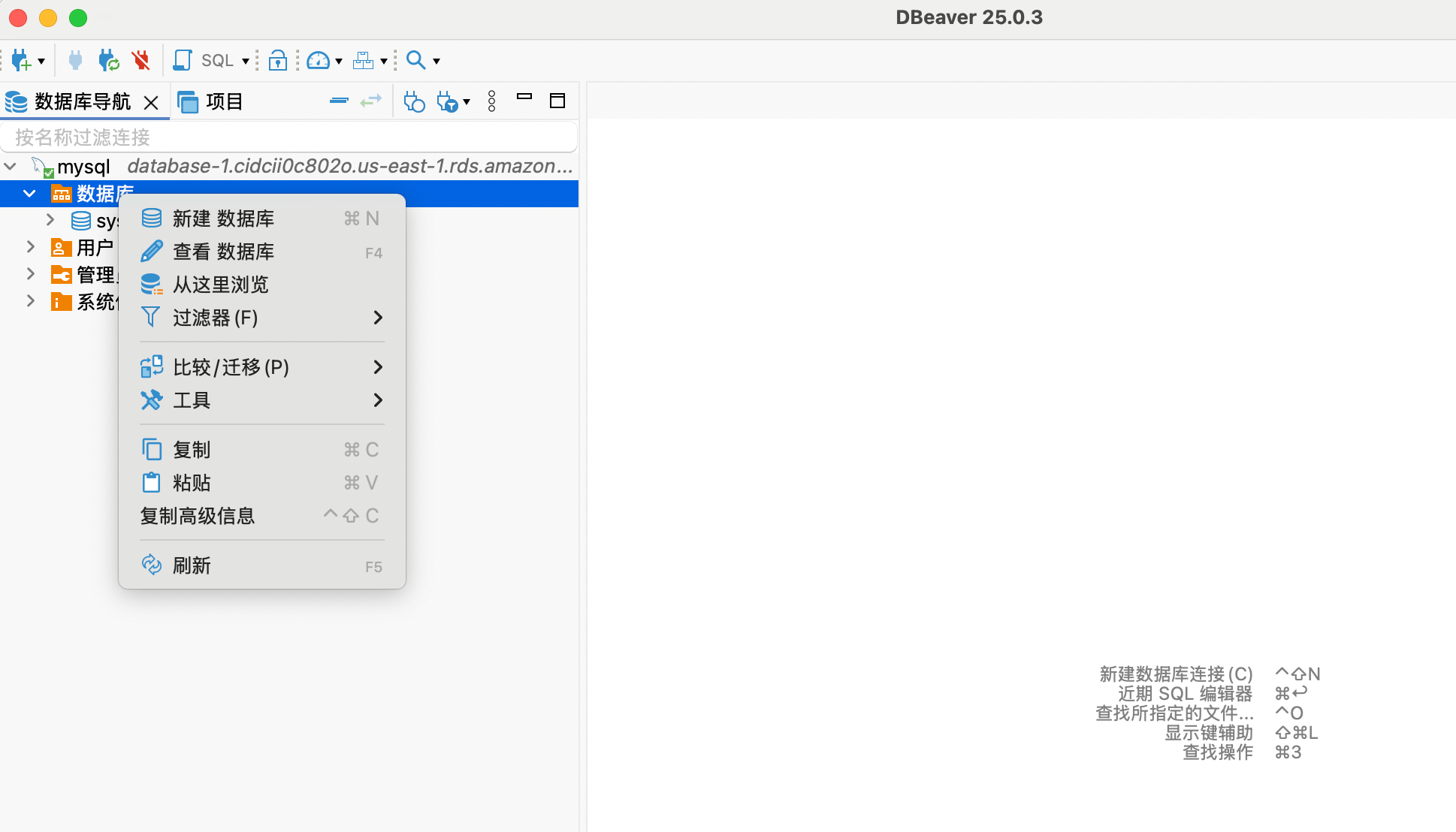Click the magnifier search icon
Viewport: 1456px width, 832px height.
pyautogui.click(x=415, y=60)
